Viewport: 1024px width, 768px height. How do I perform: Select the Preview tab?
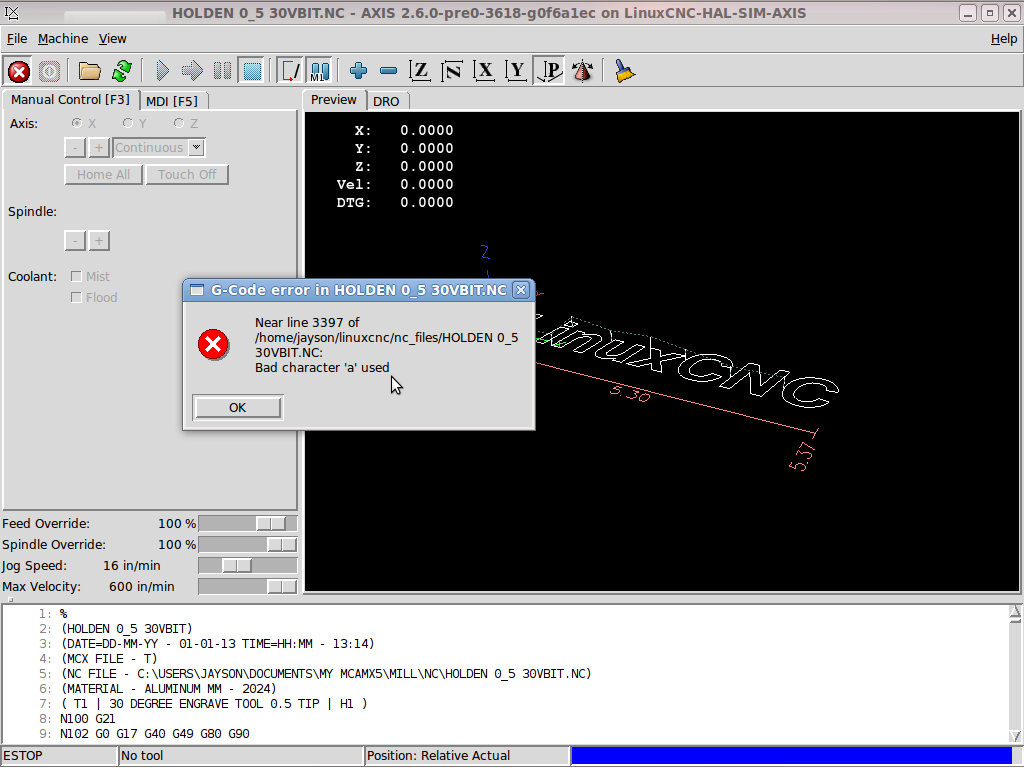pyautogui.click(x=334, y=99)
